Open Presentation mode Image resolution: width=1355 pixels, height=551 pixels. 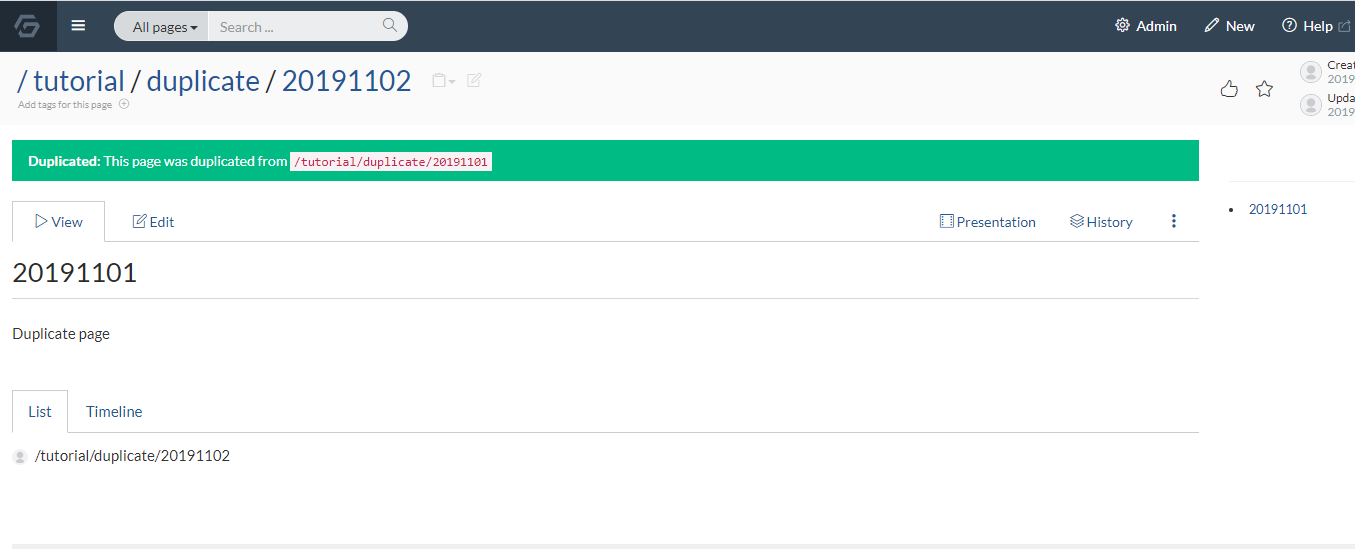(988, 222)
